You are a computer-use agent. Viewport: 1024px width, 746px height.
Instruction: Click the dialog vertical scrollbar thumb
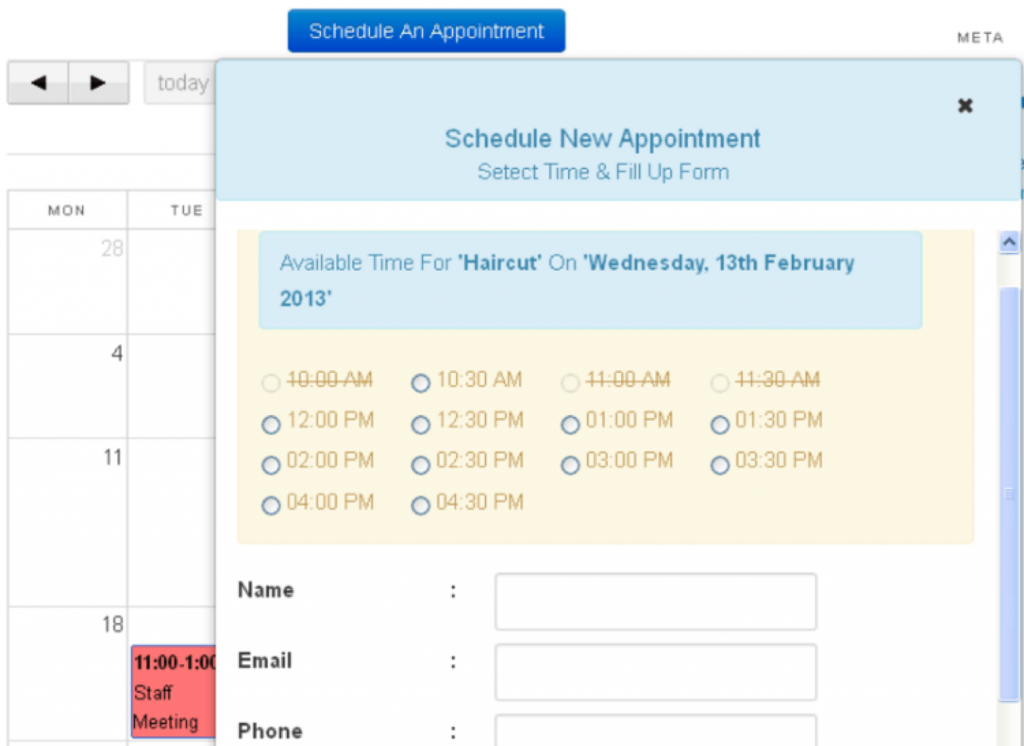coord(1009,495)
